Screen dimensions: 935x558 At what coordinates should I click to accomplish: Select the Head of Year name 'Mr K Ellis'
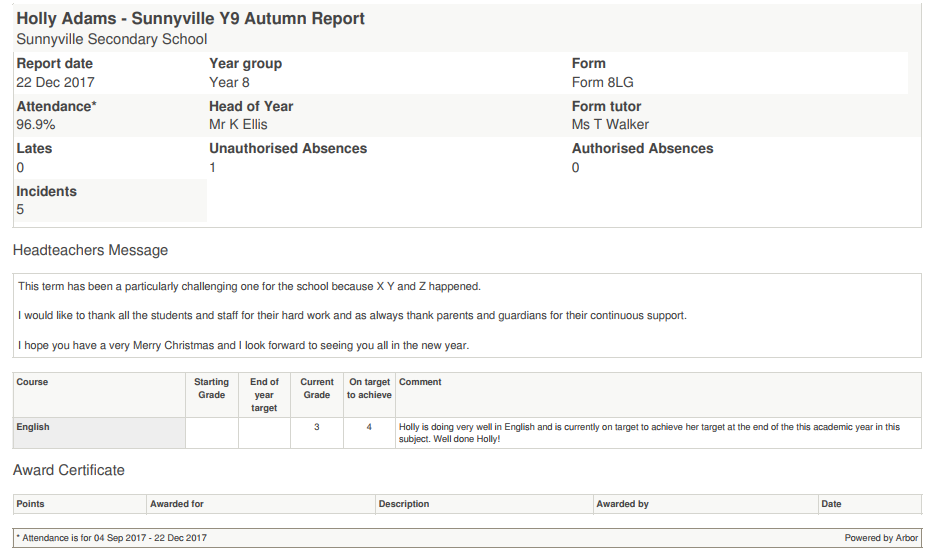[x=238, y=125]
